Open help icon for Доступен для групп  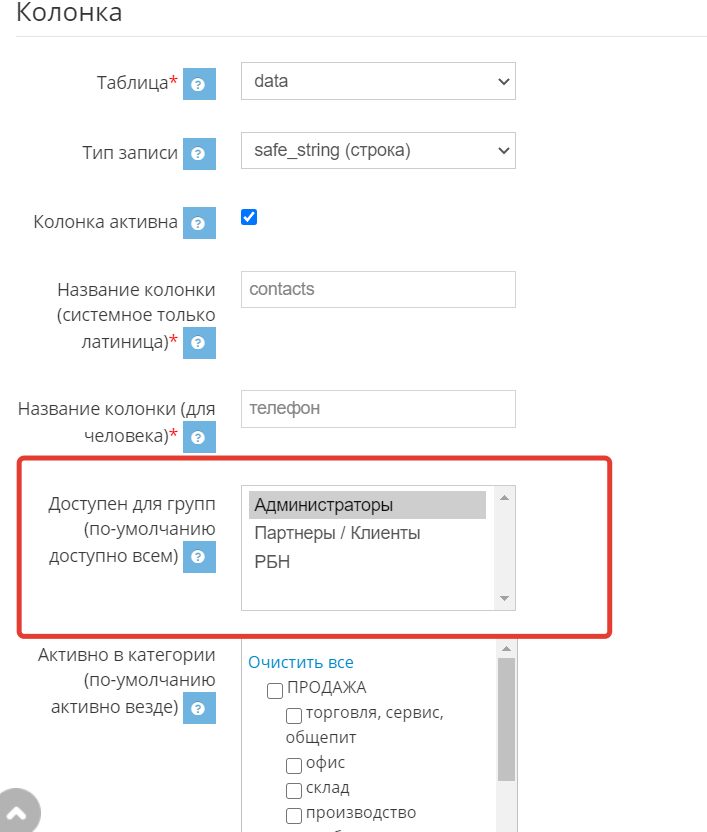pos(199,557)
